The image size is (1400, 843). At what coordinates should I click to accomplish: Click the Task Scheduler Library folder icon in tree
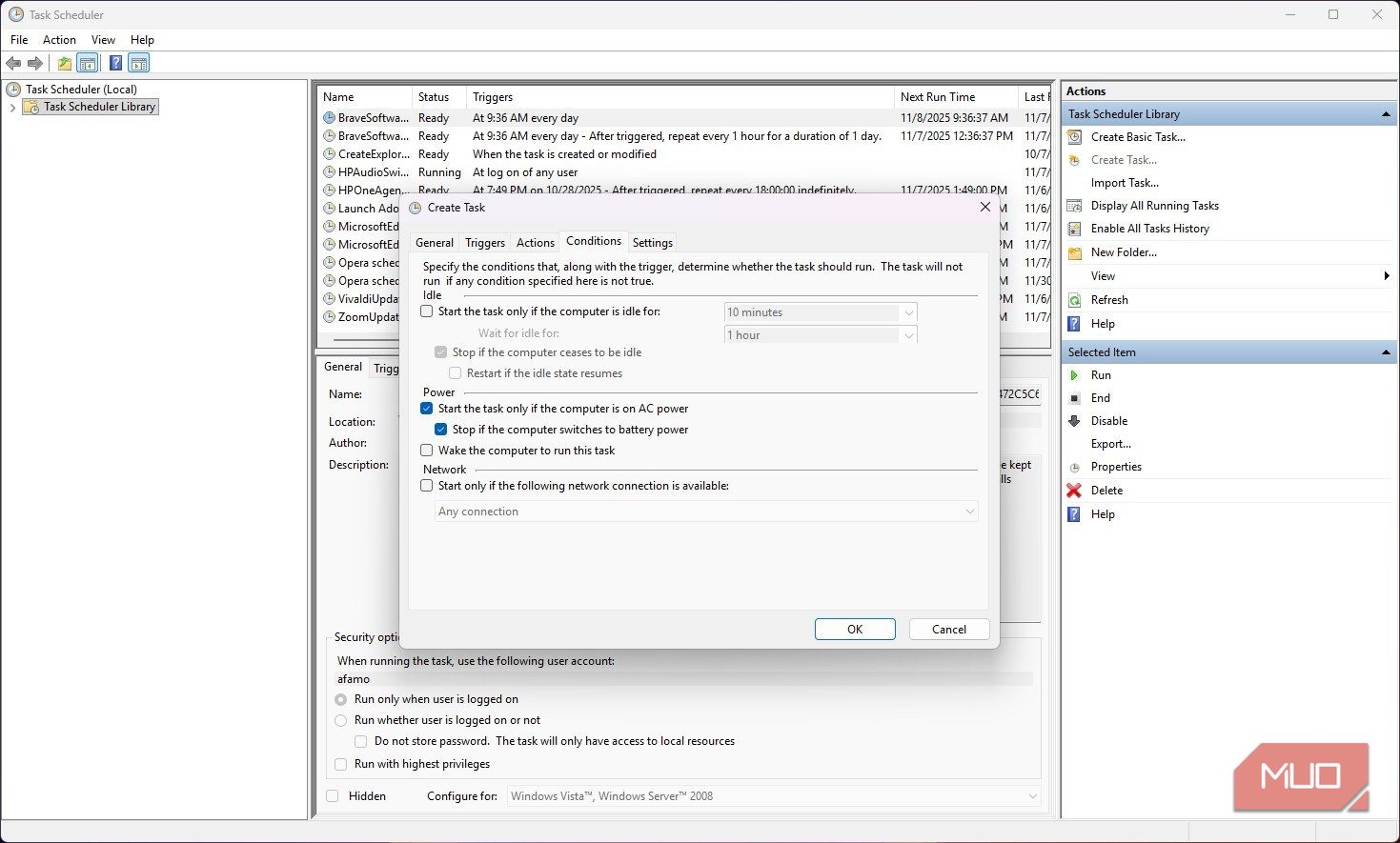tap(31, 107)
